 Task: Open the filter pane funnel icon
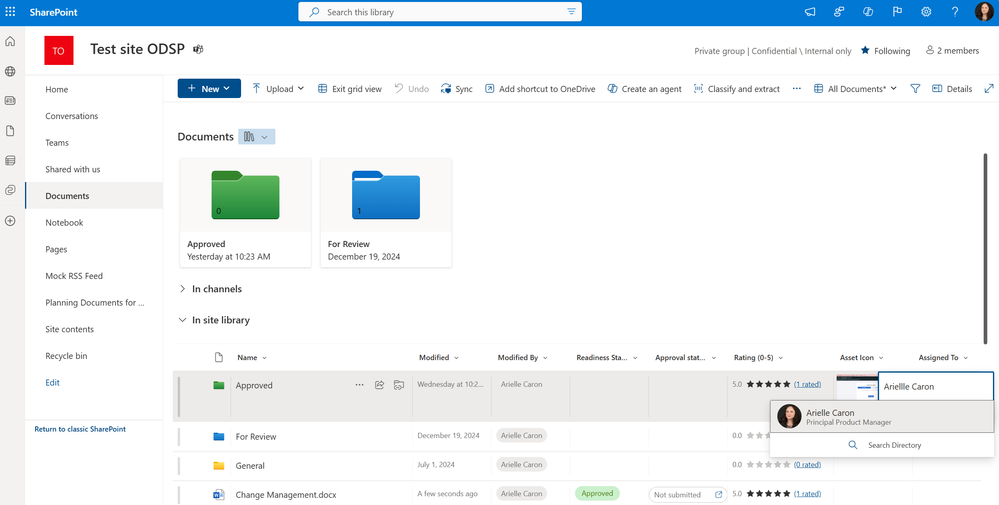click(915, 89)
